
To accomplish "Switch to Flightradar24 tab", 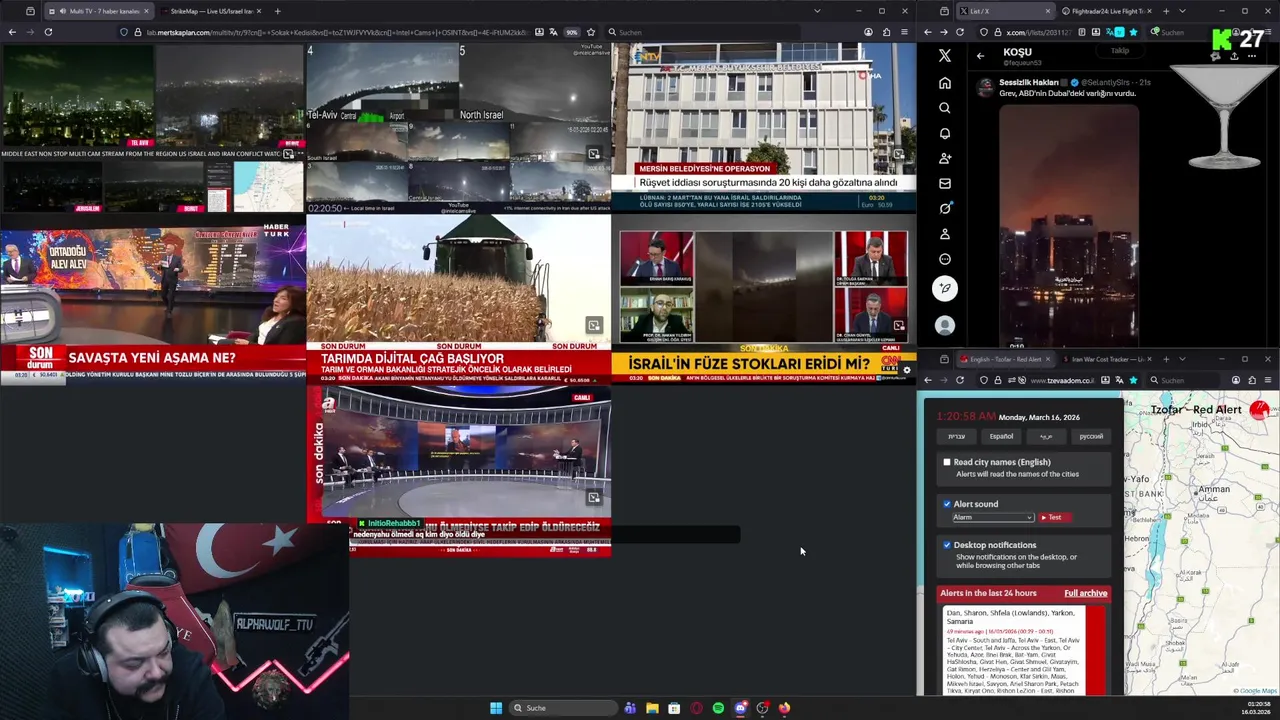I will click(1106, 11).
